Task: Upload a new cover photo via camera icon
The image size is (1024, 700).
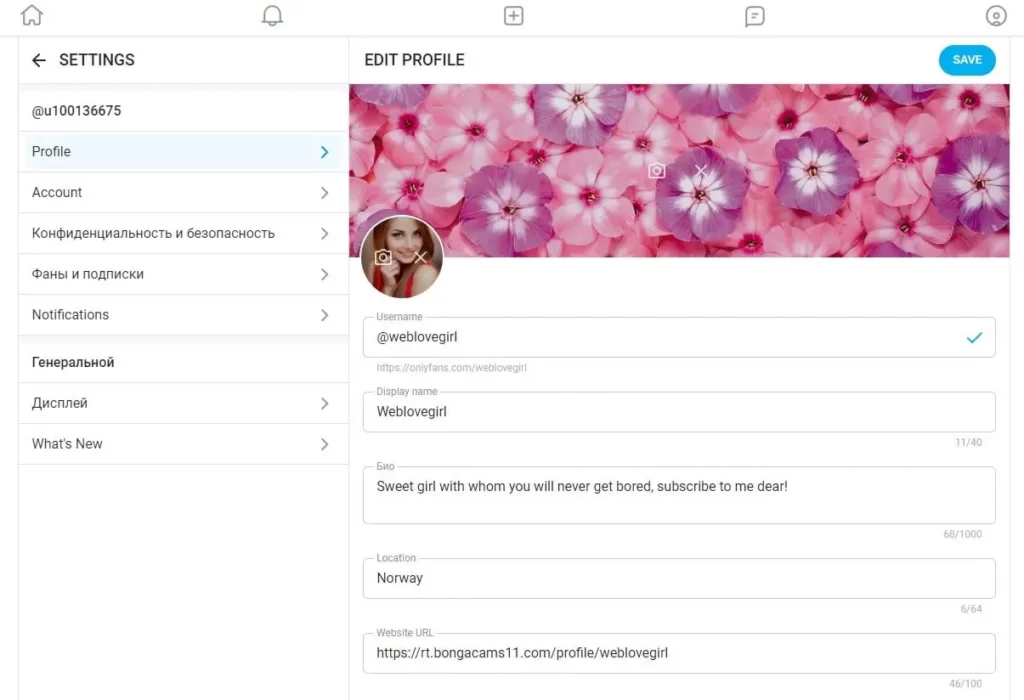Action: 656,170
